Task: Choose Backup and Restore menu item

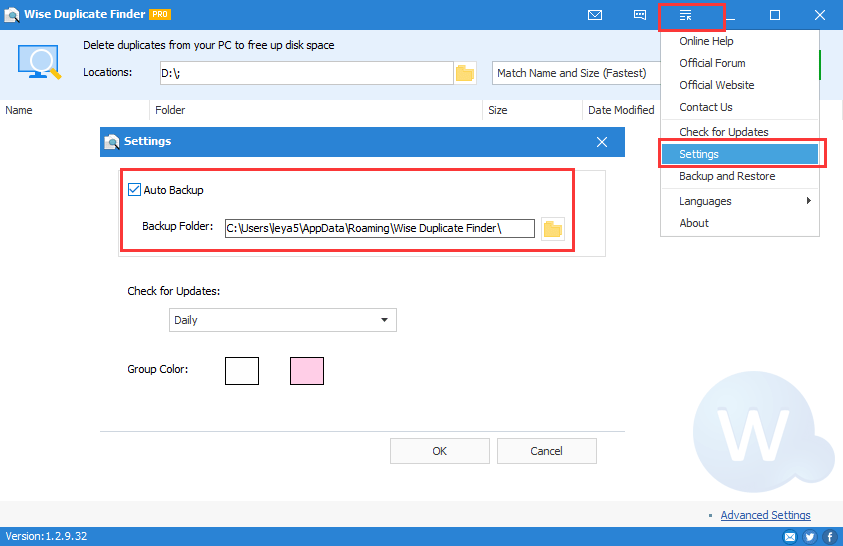Action: tap(740, 176)
